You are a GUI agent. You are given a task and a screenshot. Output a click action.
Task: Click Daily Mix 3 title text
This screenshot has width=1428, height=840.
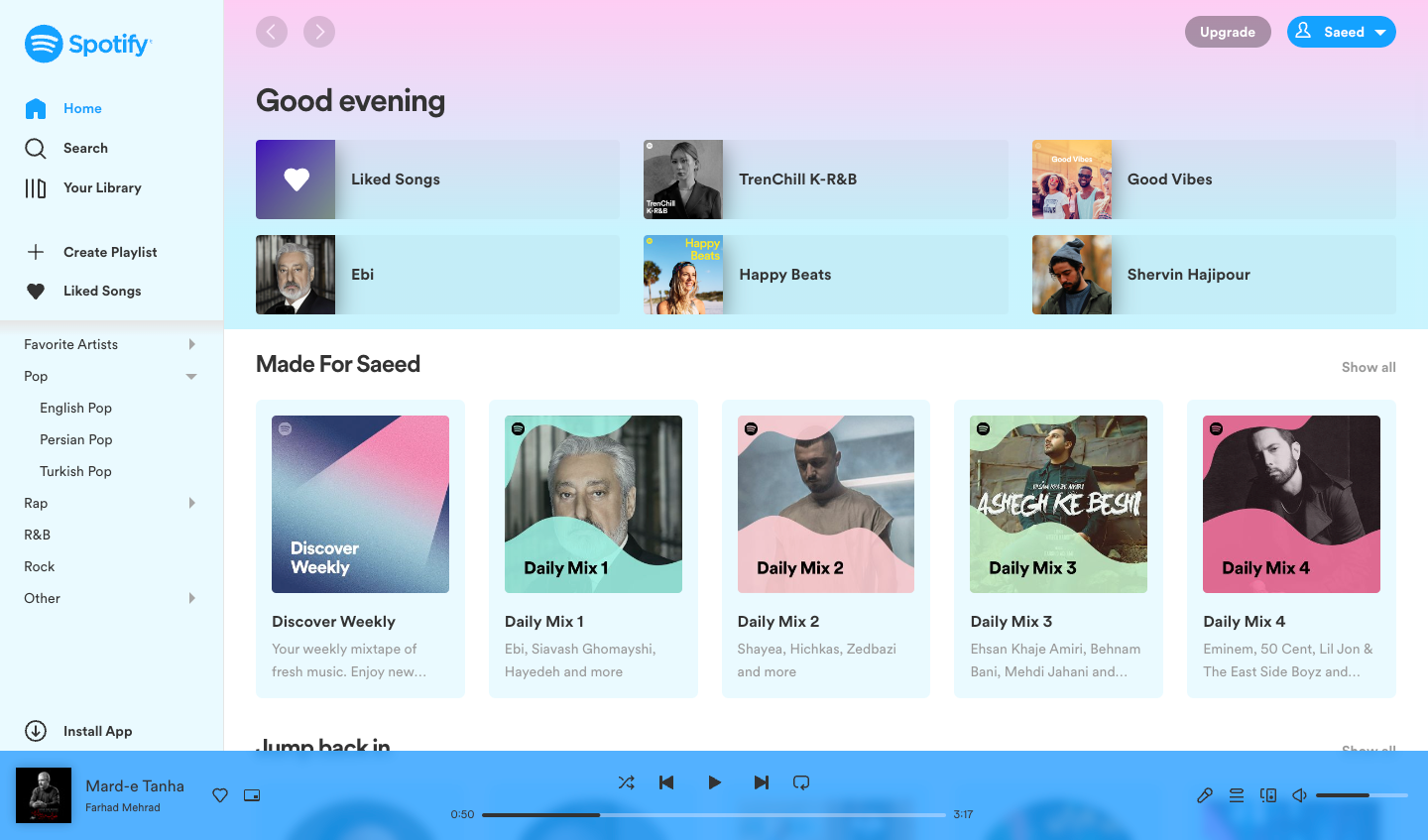[1011, 621]
